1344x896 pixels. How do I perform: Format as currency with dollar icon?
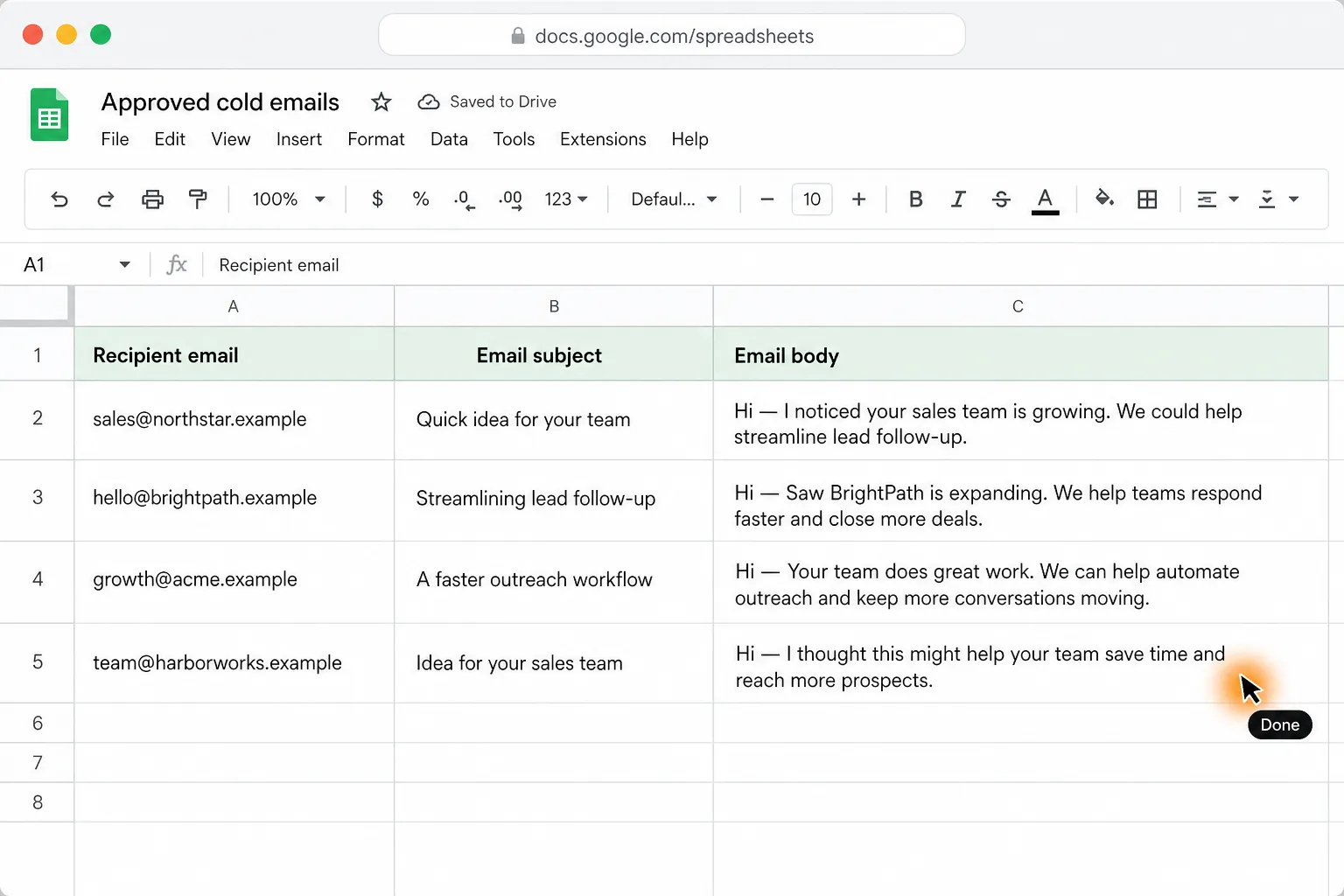(377, 199)
